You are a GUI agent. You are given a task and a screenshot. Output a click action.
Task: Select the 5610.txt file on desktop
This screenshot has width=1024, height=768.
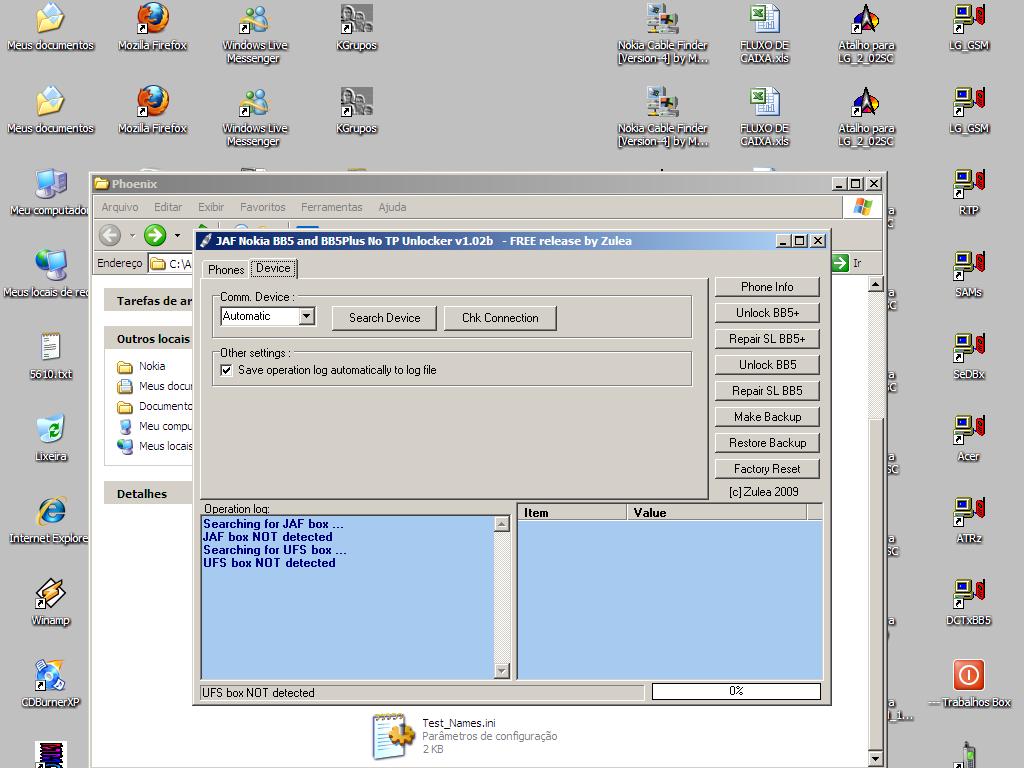tap(51, 356)
